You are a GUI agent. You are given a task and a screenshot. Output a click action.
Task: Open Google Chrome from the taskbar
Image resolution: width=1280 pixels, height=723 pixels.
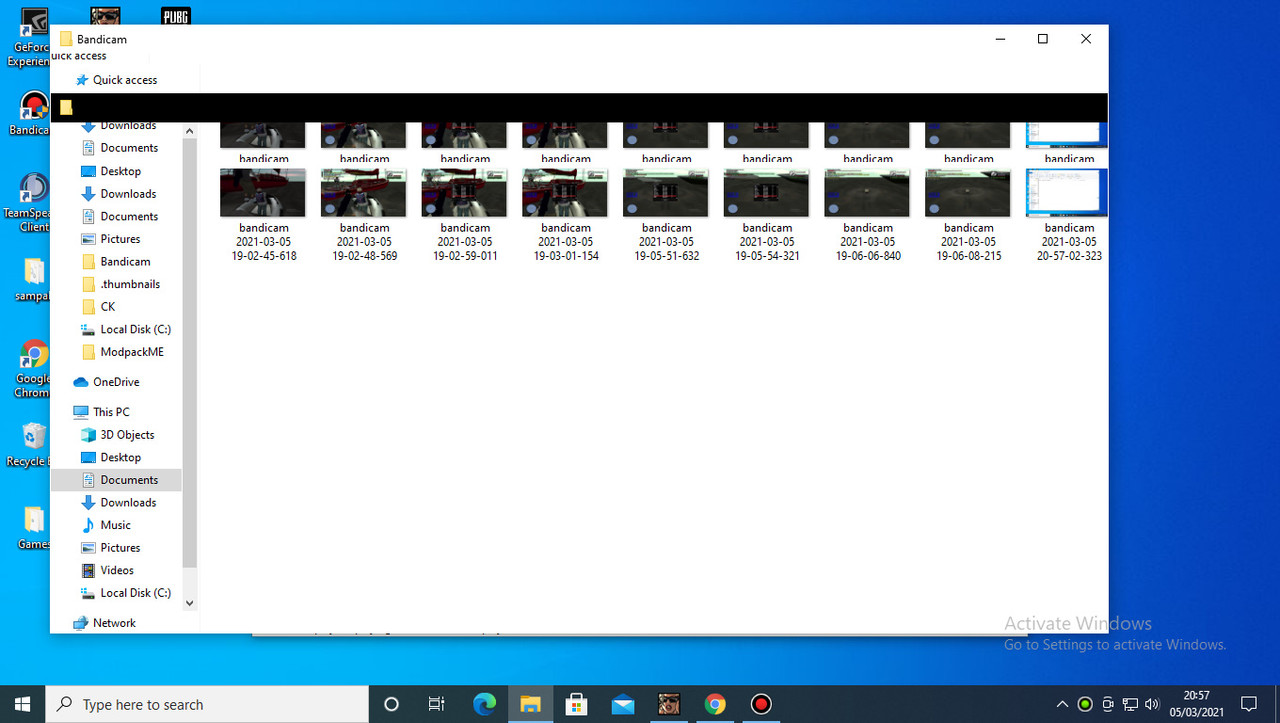tap(714, 704)
